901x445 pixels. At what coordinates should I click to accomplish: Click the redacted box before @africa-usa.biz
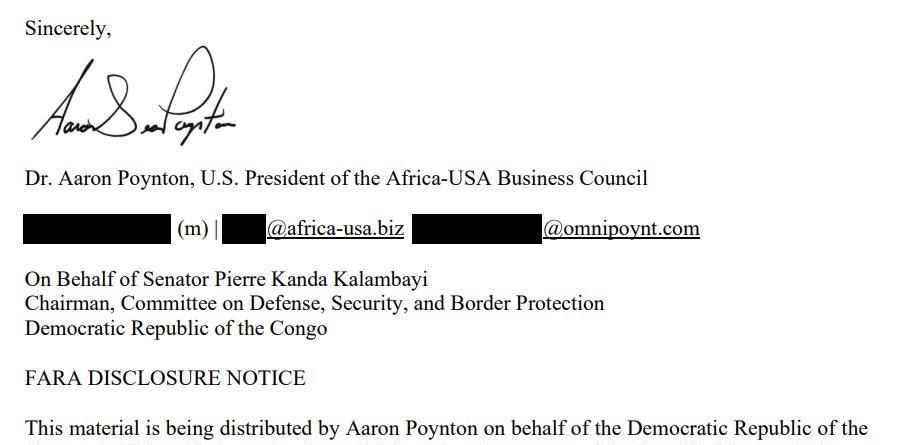[244, 229]
